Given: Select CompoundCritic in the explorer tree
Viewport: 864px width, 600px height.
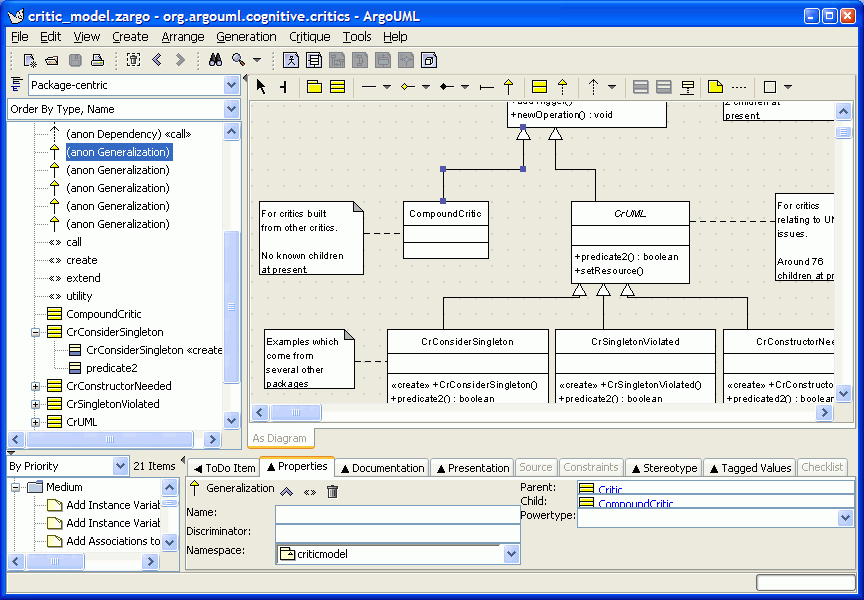Looking at the screenshot, I should pyautogui.click(x=104, y=314).
